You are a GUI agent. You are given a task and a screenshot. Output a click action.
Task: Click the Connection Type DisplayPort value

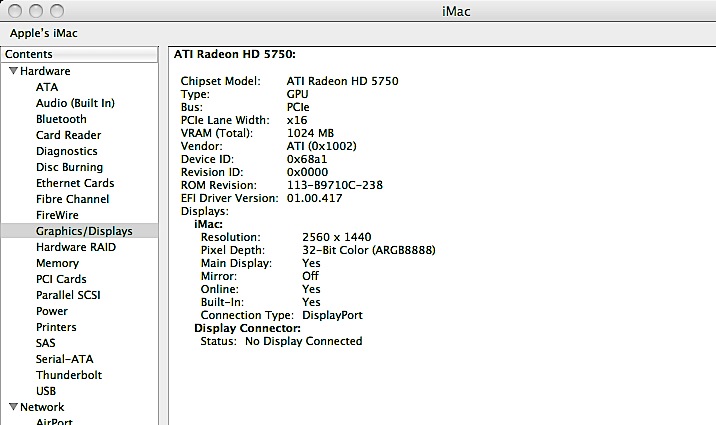(x=332, y=315)
